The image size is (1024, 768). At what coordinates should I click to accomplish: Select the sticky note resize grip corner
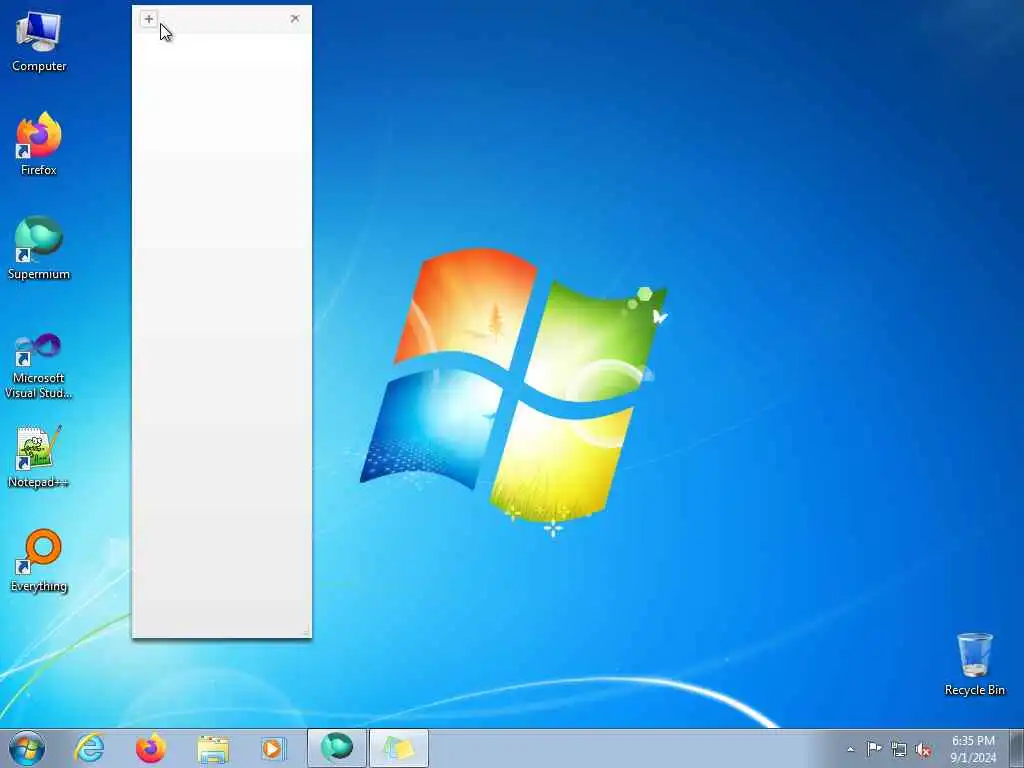306,632
